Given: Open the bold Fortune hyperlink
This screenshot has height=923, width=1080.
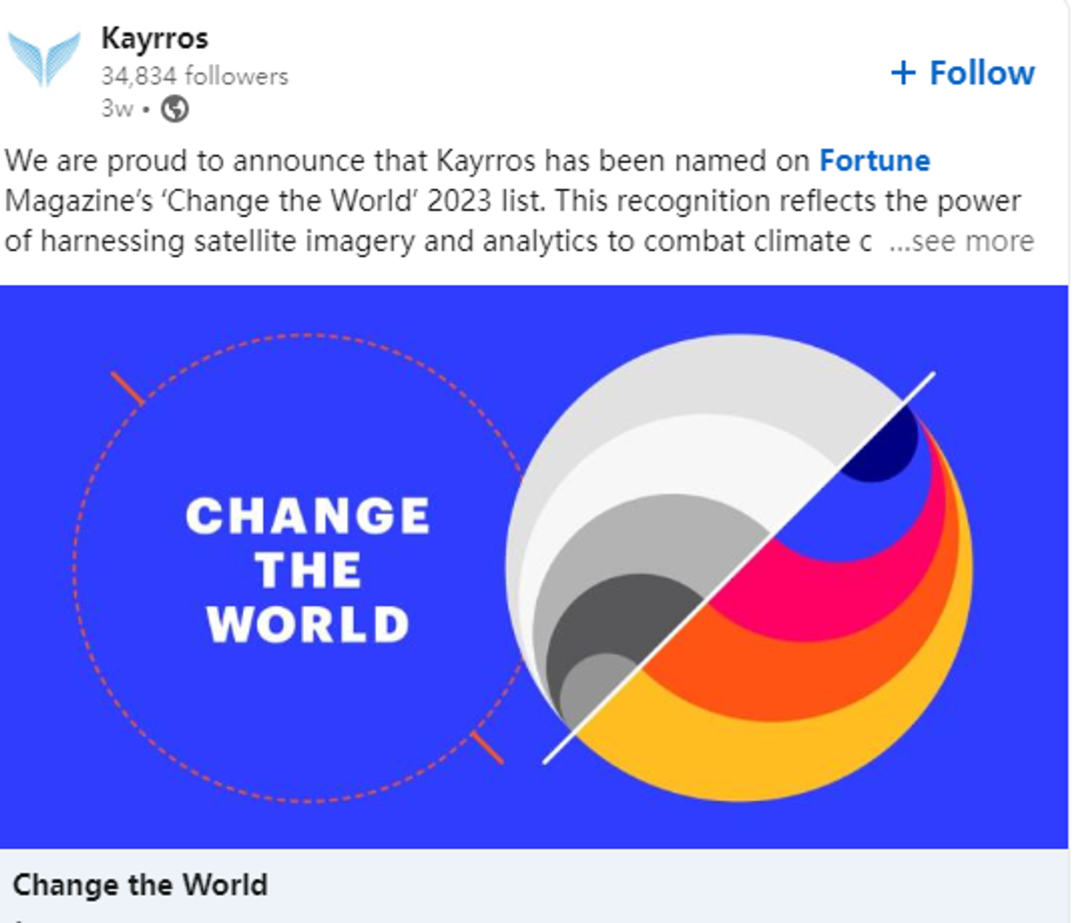Looking at the screenshot, I should 875,161.
